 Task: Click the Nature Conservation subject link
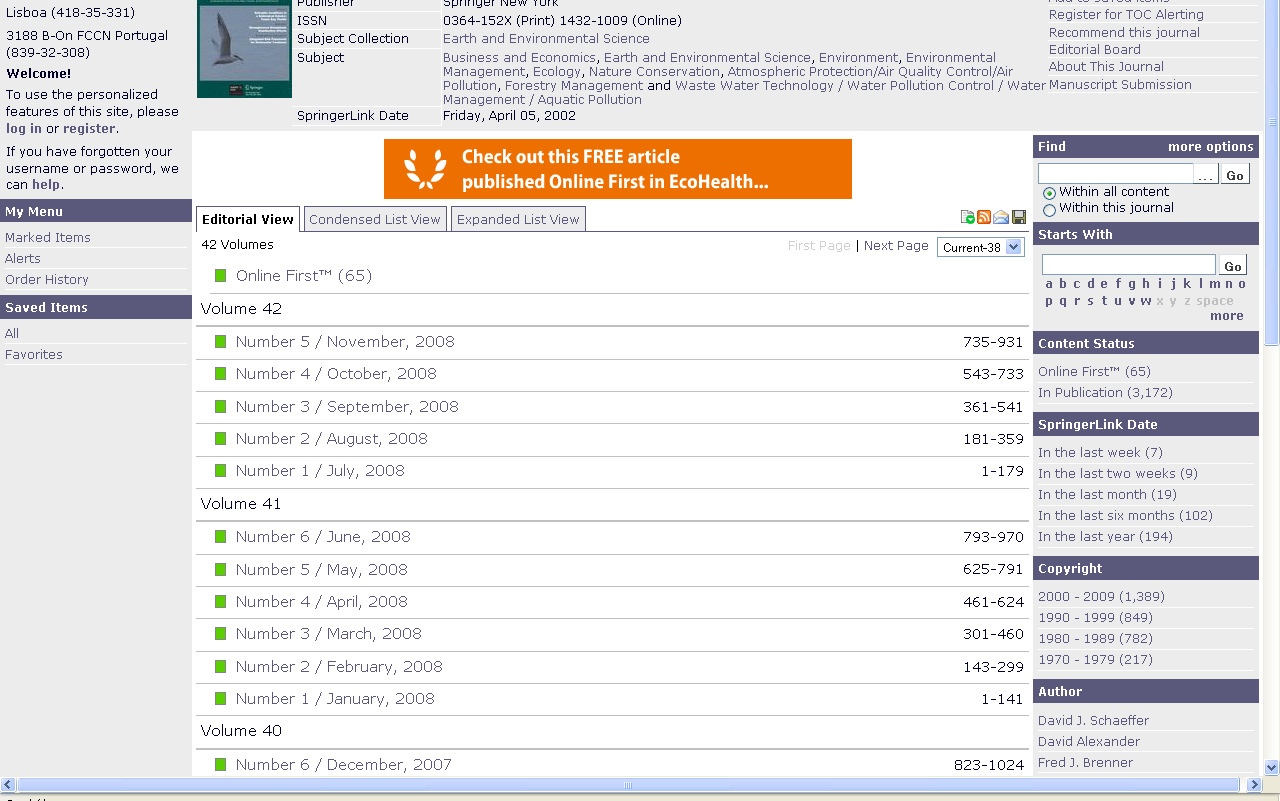(x=654, y=71)
